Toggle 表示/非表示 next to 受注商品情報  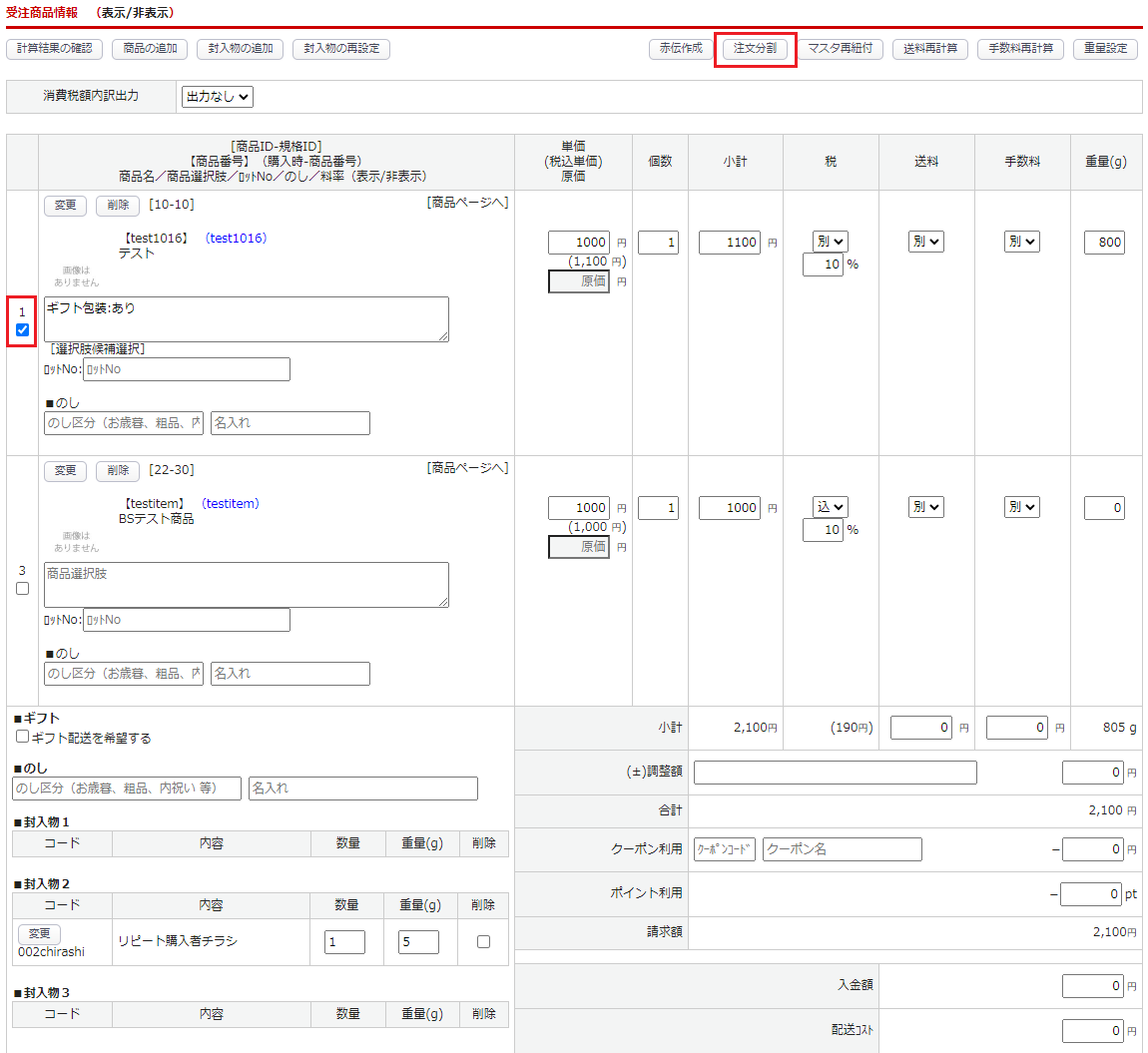135,13
